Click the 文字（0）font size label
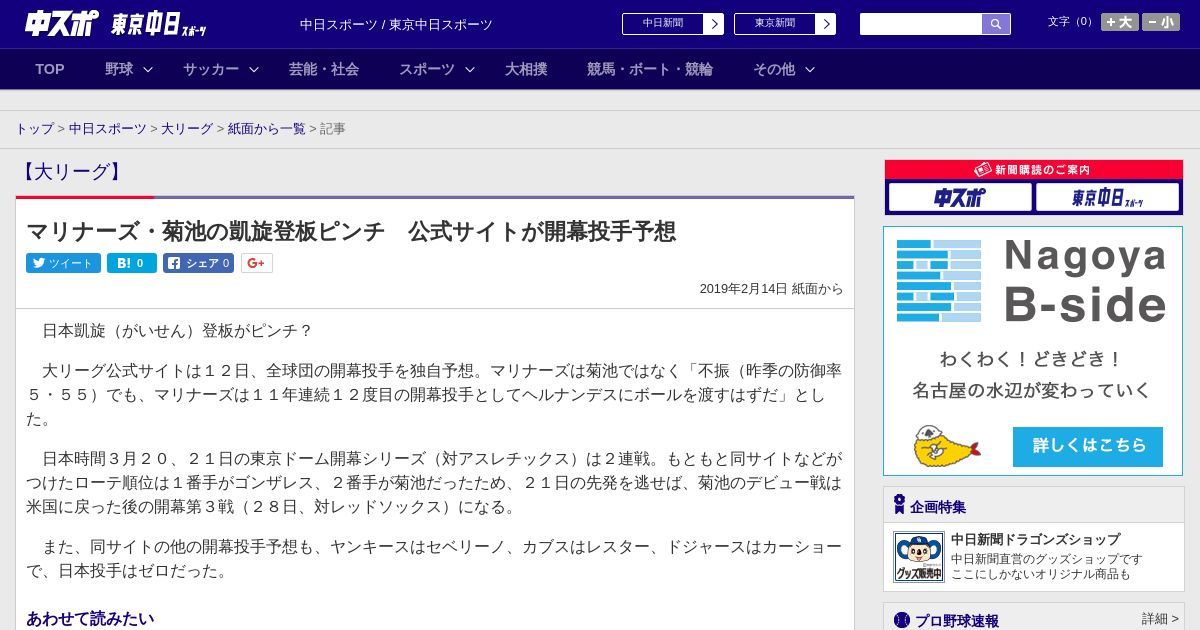Image resolution: width=1200 pixels, height=630 pixels. [x=1072, y=22]
